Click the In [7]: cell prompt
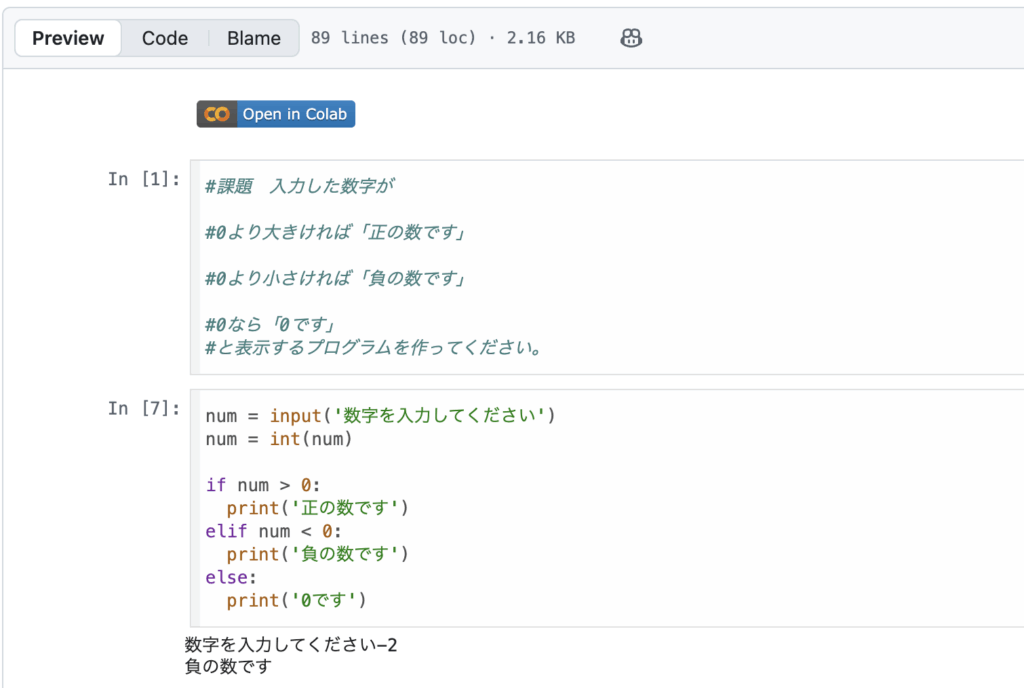The height and width of the screenshot is (688, 1024). [144, 408]
